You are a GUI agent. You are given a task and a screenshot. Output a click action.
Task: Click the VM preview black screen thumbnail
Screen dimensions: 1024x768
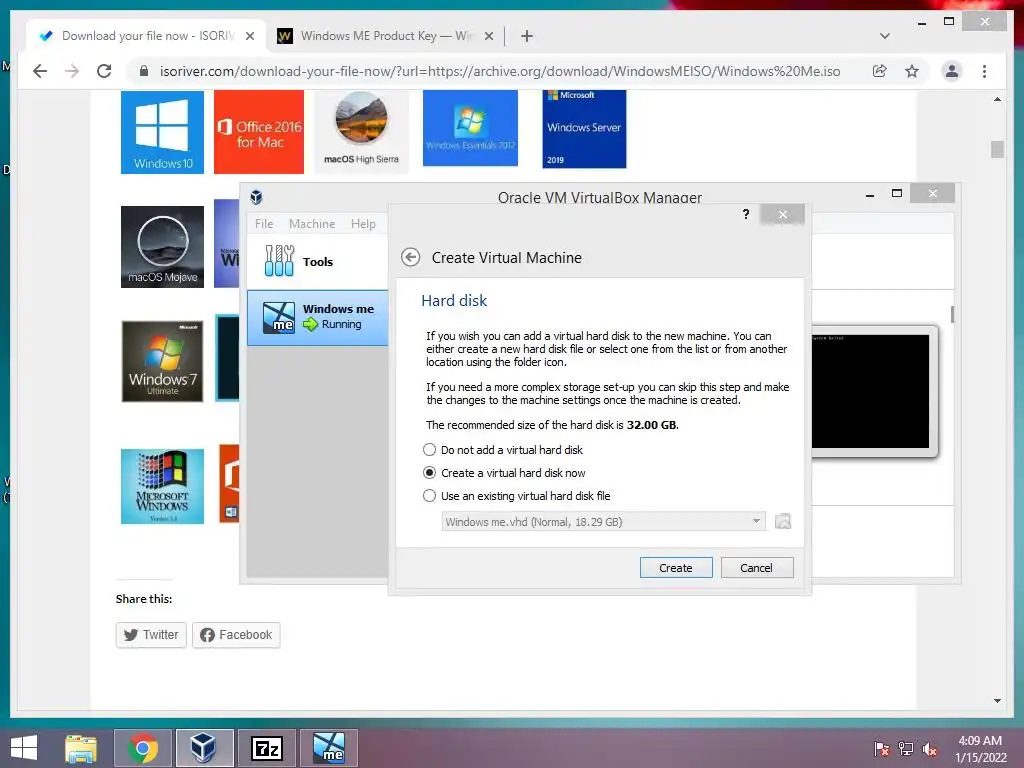(x=870, y=391)
